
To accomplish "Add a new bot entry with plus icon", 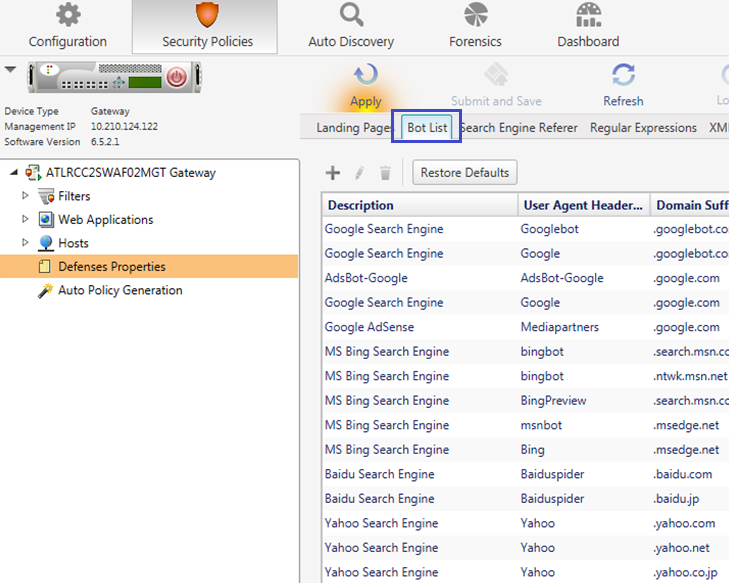I will pyautogui.click(x=332, y=173).
